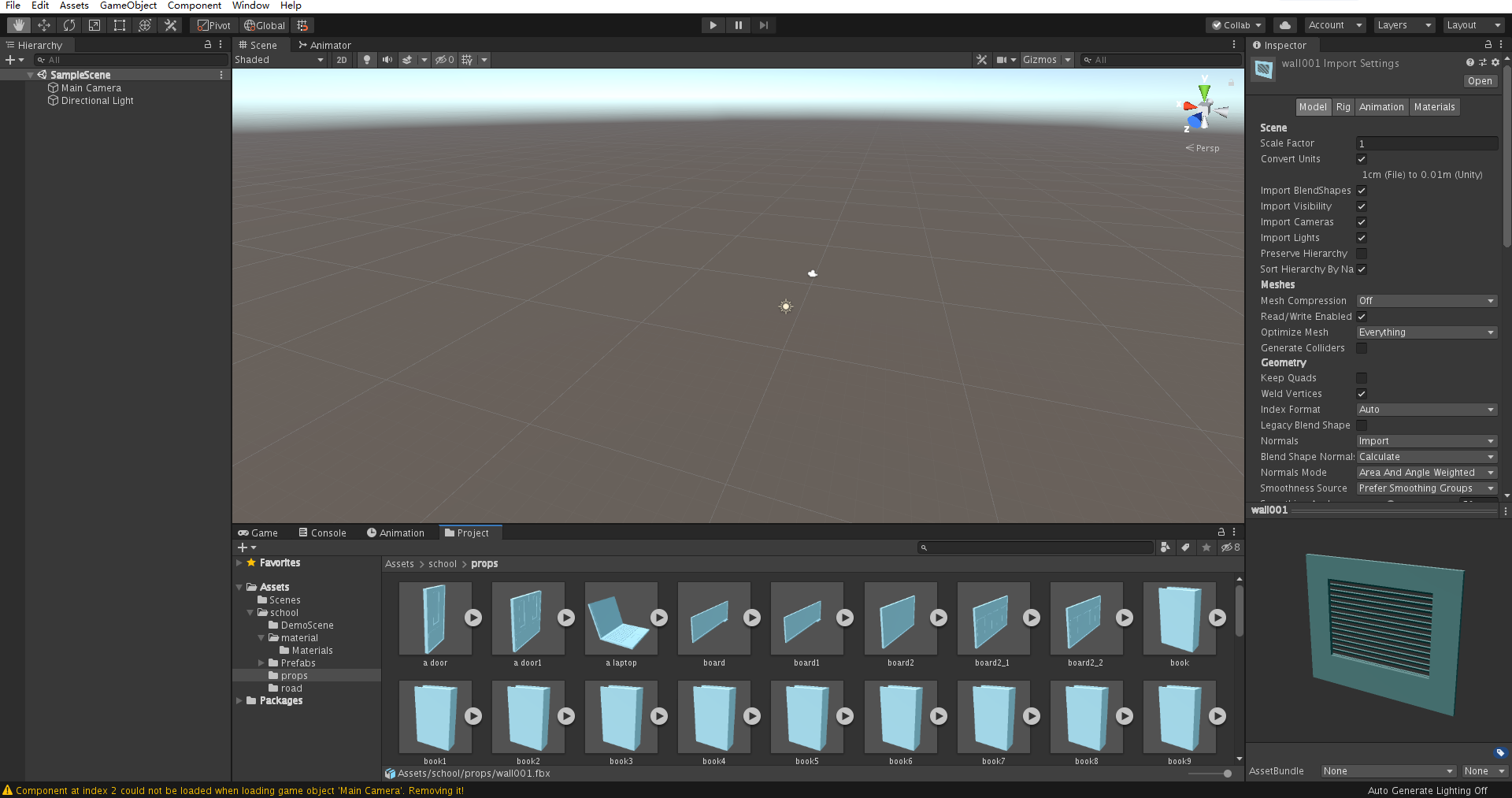This screenshot has width=1512, height=798.
Task: Uncheck Convert Units checkbox
Action: (x=1362, y=159)
